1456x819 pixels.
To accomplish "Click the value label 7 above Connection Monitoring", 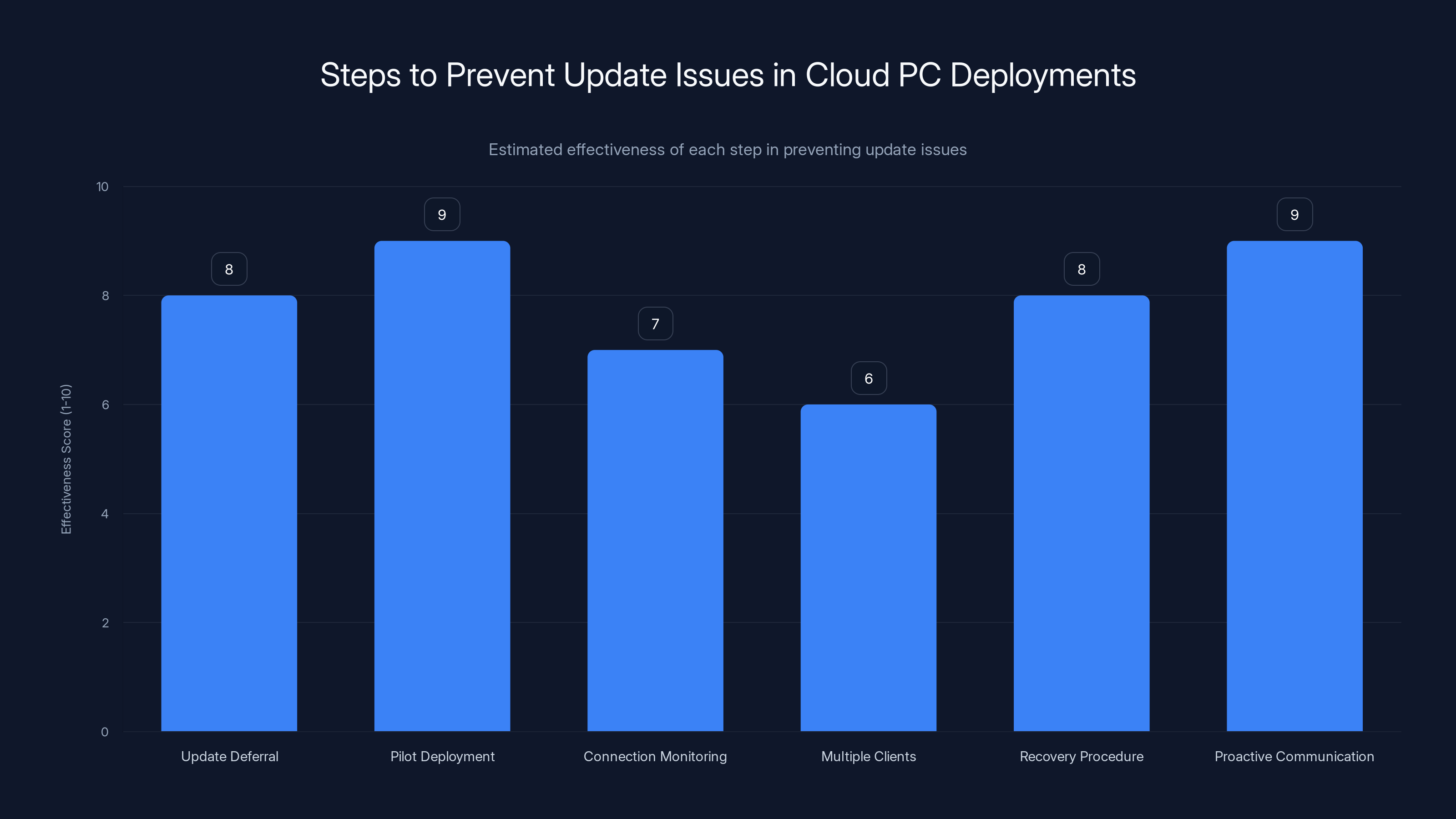I will tap(655, 323).
